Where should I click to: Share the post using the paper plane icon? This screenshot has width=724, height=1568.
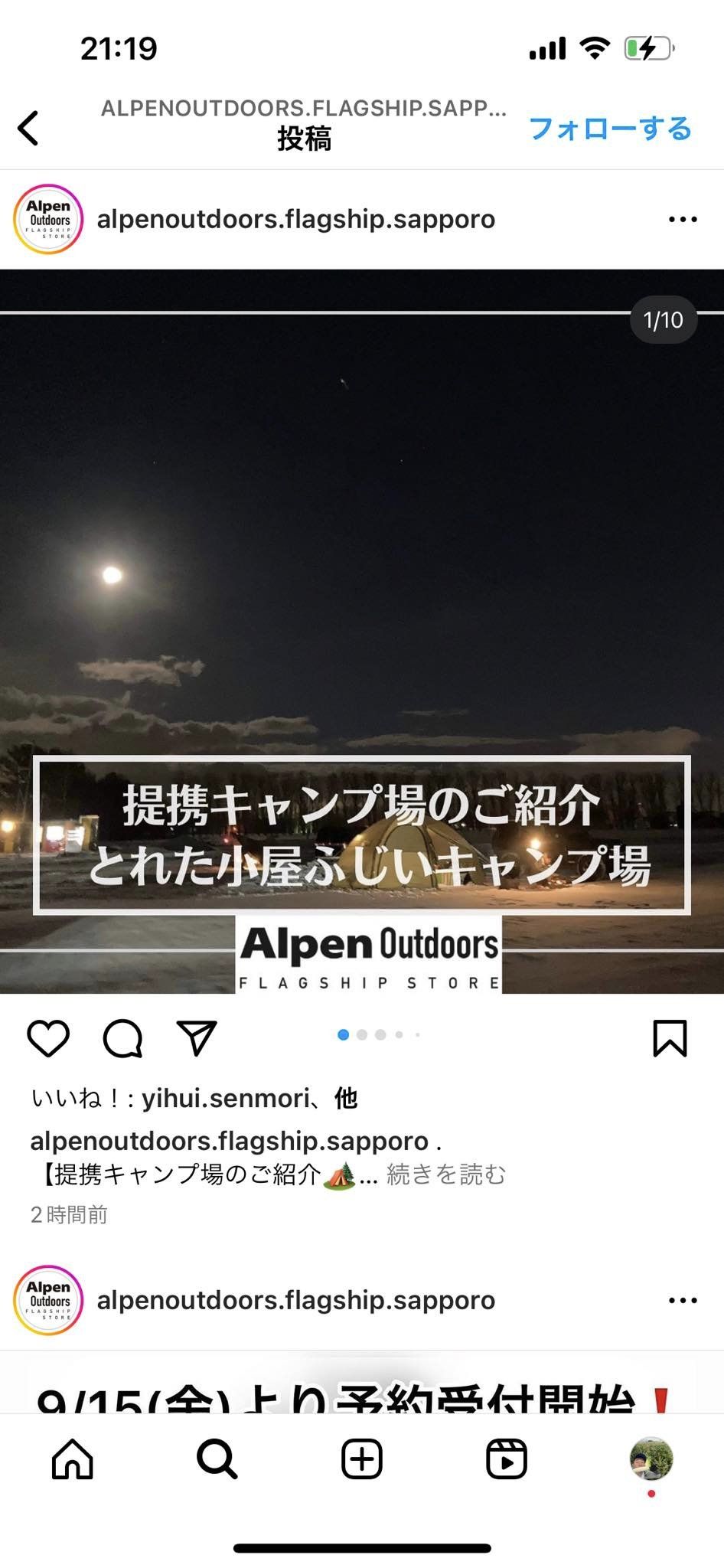pos(197,1038)
